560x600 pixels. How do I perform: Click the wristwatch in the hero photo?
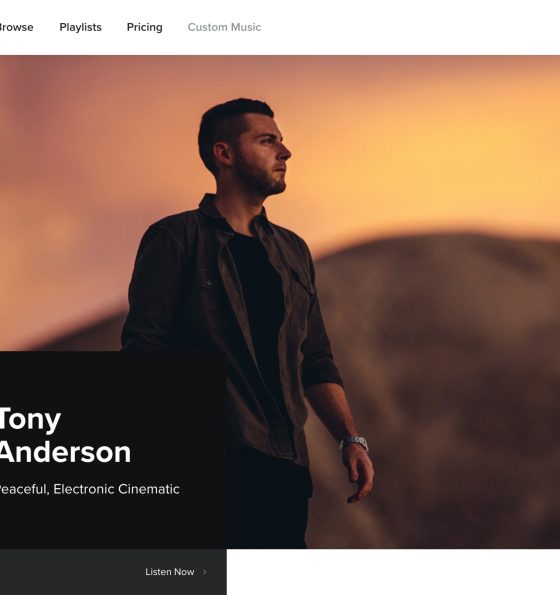click(354, 442)
